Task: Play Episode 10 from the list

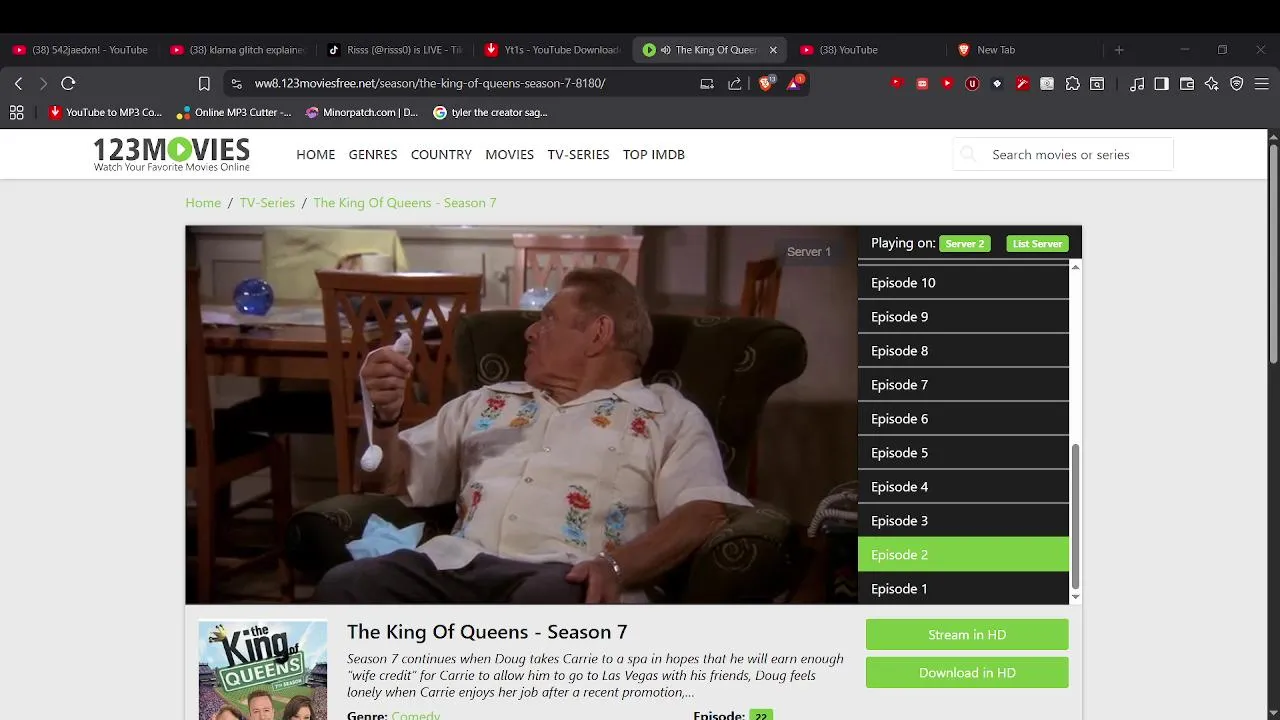Action: [963, 283]
